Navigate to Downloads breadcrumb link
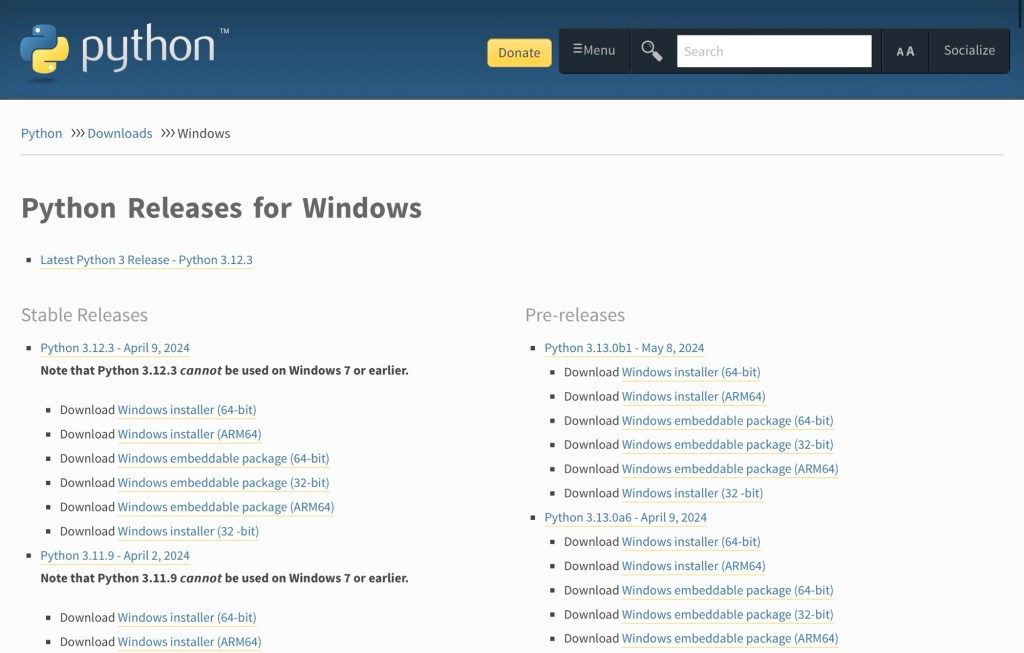 point(120,133)
